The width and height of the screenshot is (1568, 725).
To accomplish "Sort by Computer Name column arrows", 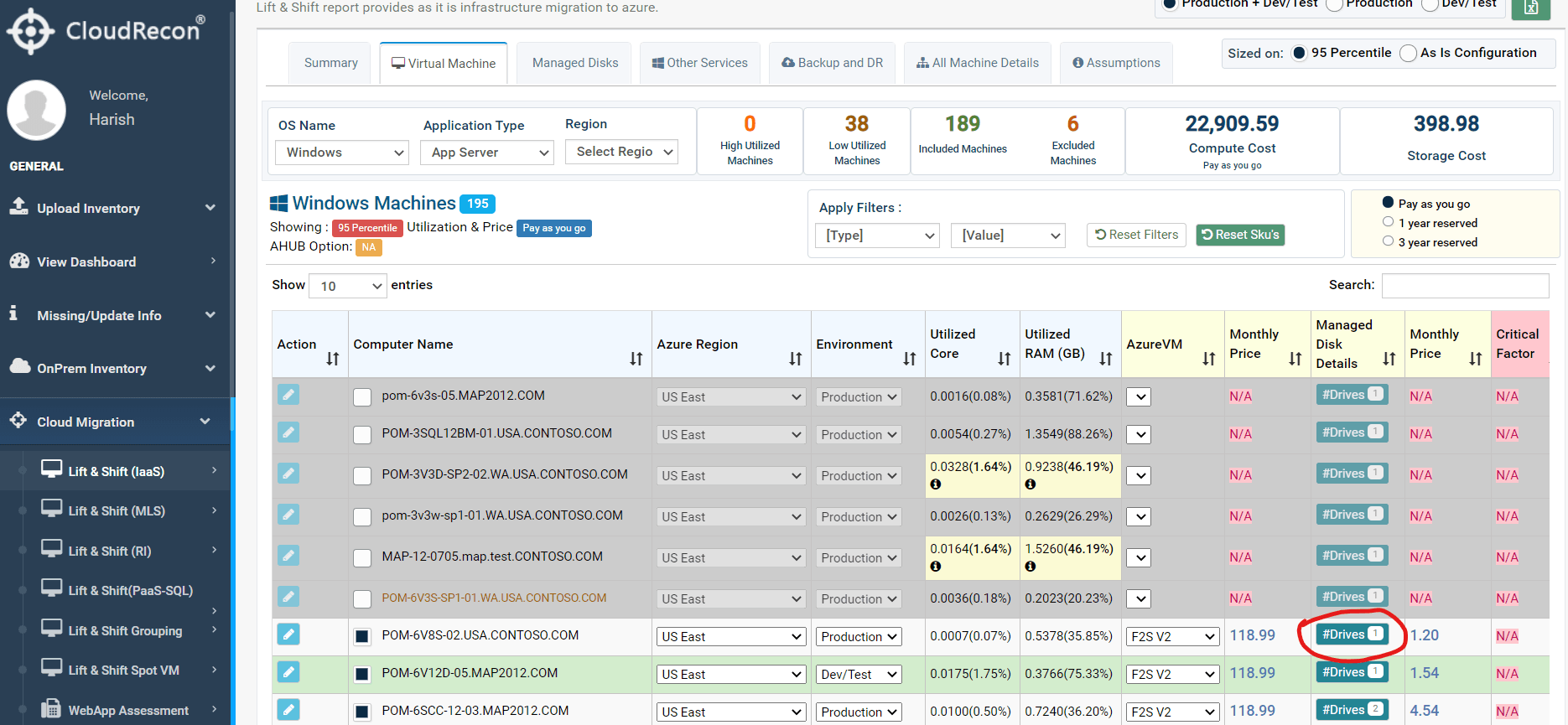I will pyautogui.click(x=636, y=359).
